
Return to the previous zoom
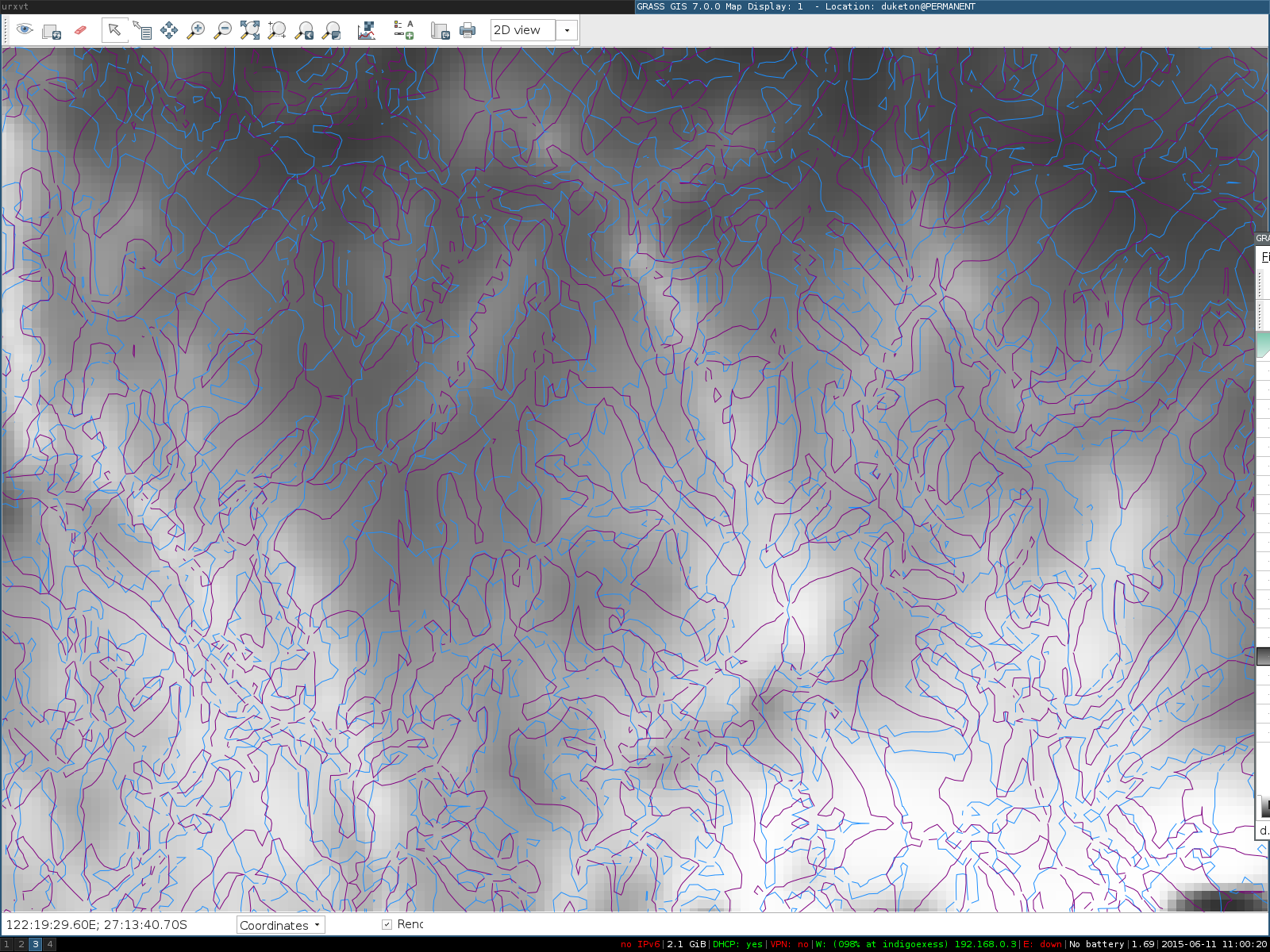tap(304, 30)
